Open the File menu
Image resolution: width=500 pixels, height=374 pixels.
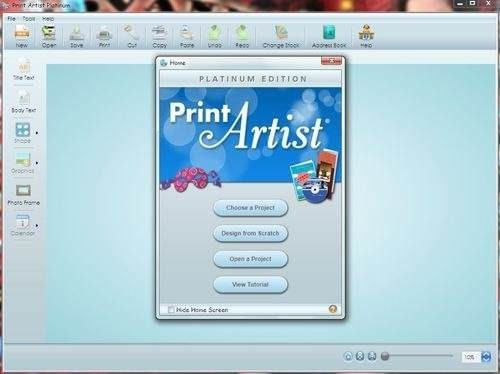tap(12, 19)
